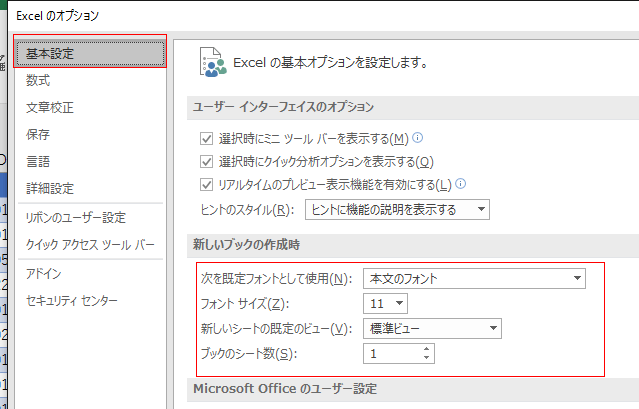Toggle 選択時にクイック分析オプションを表示する checkbox
Viewport: 639px width, 409px height.
(206, 162)
